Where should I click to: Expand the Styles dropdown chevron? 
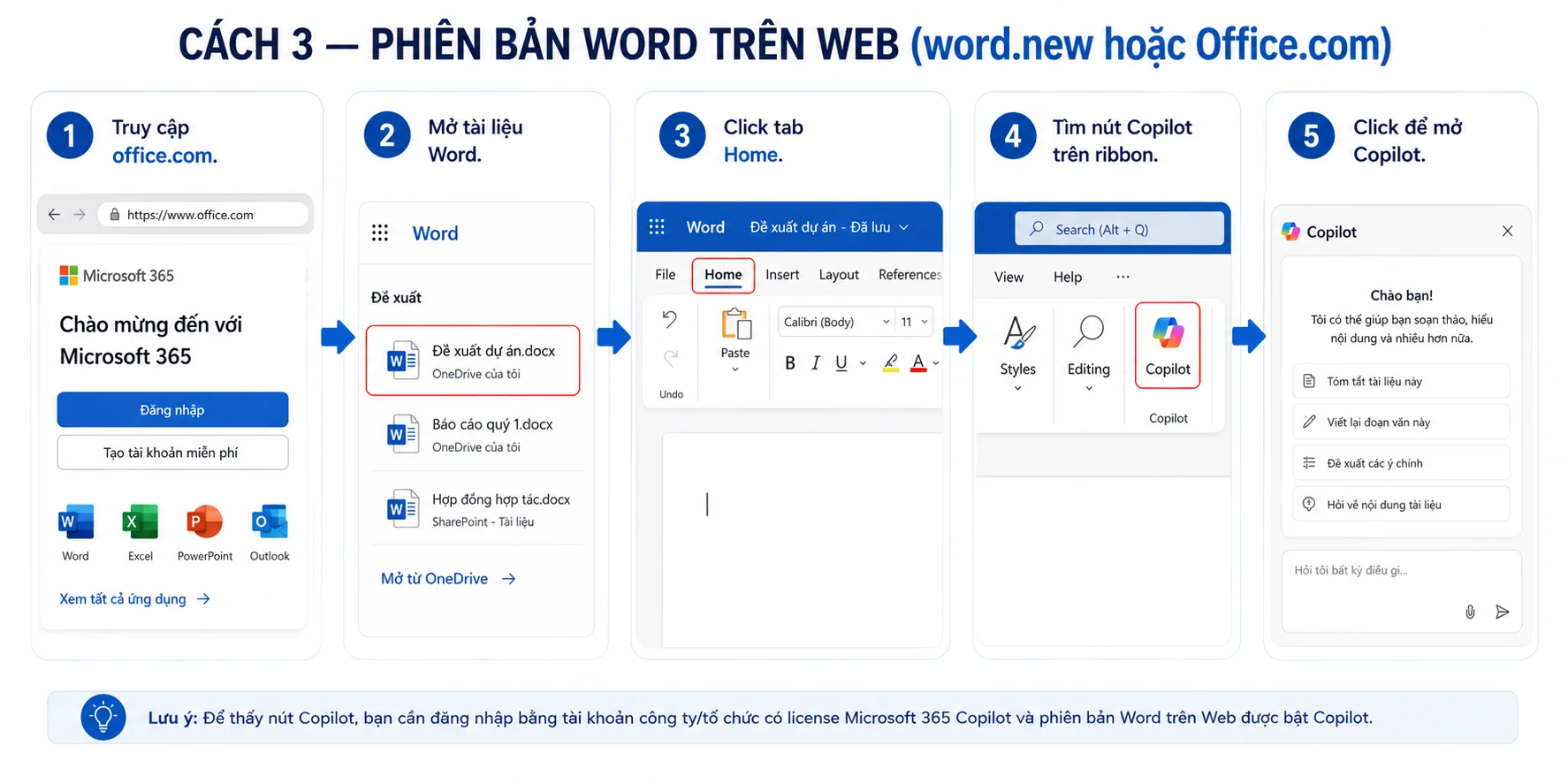click(x=1017, y=388)
